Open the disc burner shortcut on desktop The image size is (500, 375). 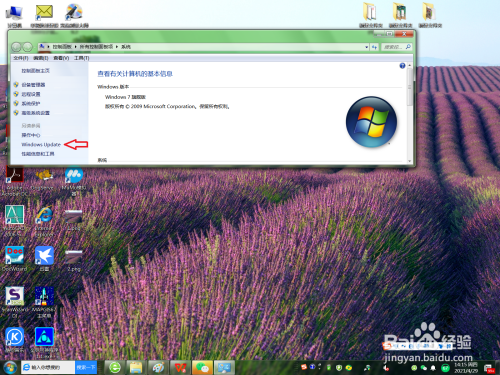(74, 16)
